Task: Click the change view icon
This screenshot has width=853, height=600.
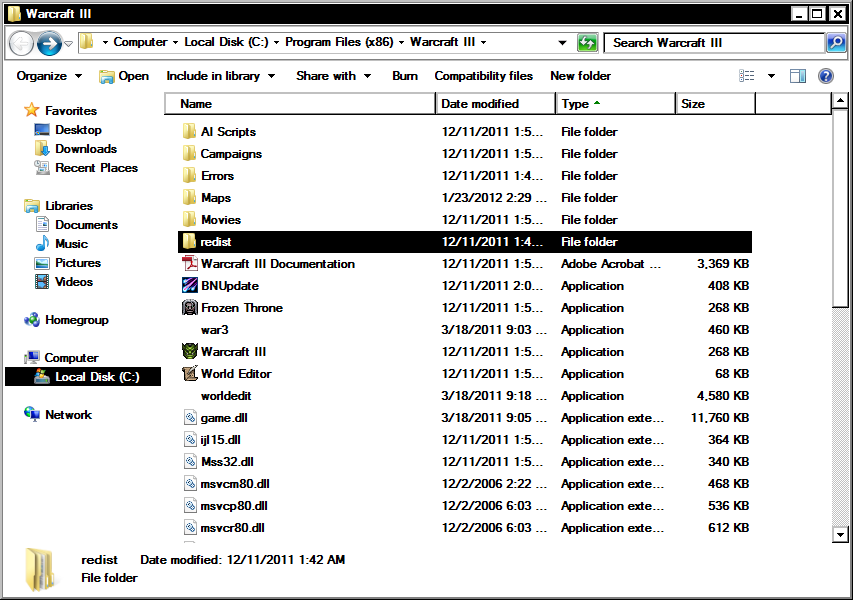Action: coord(746,76)
